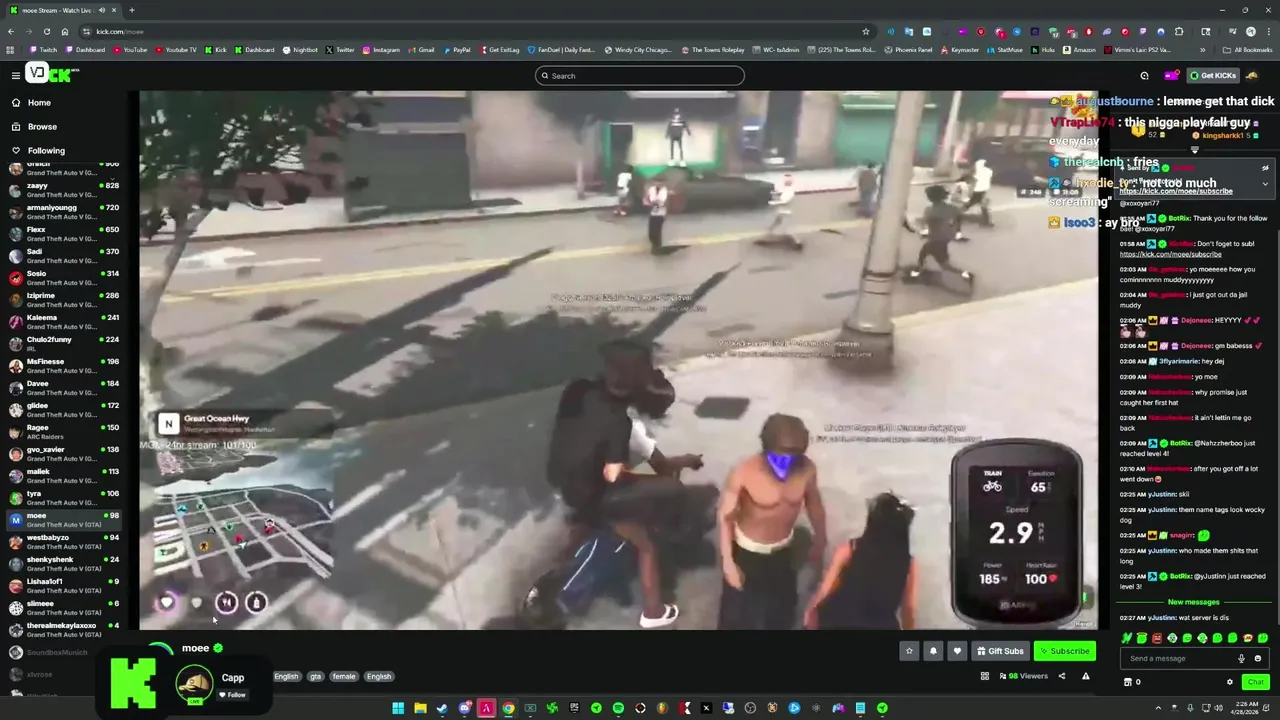Expand the pinned message chevron
Viewport: 1280px width, 720px height.
pyautogui.click(x=1265, y=184)
